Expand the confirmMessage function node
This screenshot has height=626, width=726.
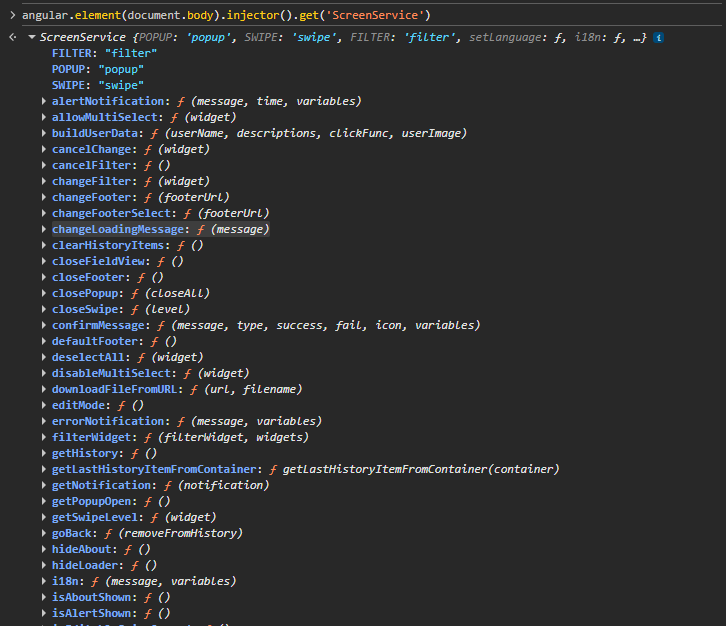44,325
